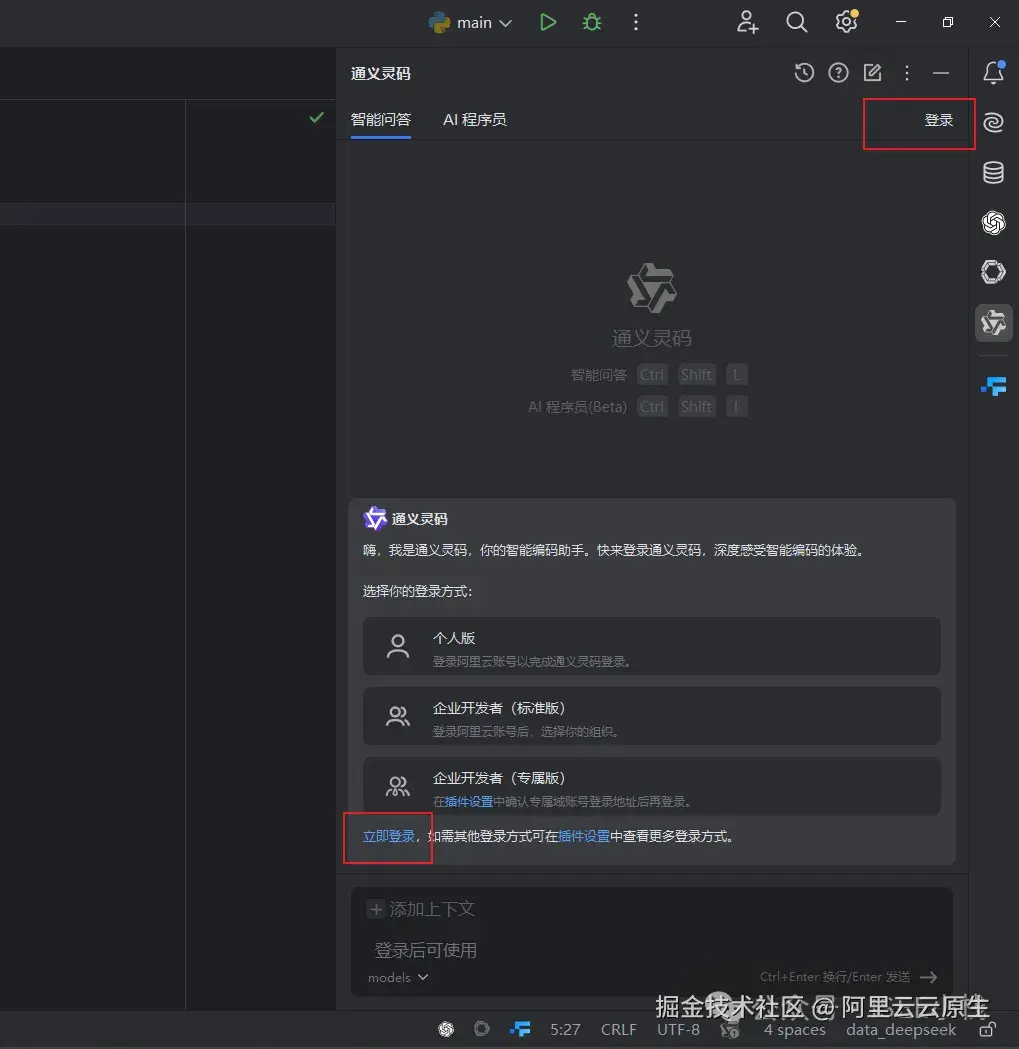Open the models dropdown in chat input

pyautogui.click(x=396, y=977)
